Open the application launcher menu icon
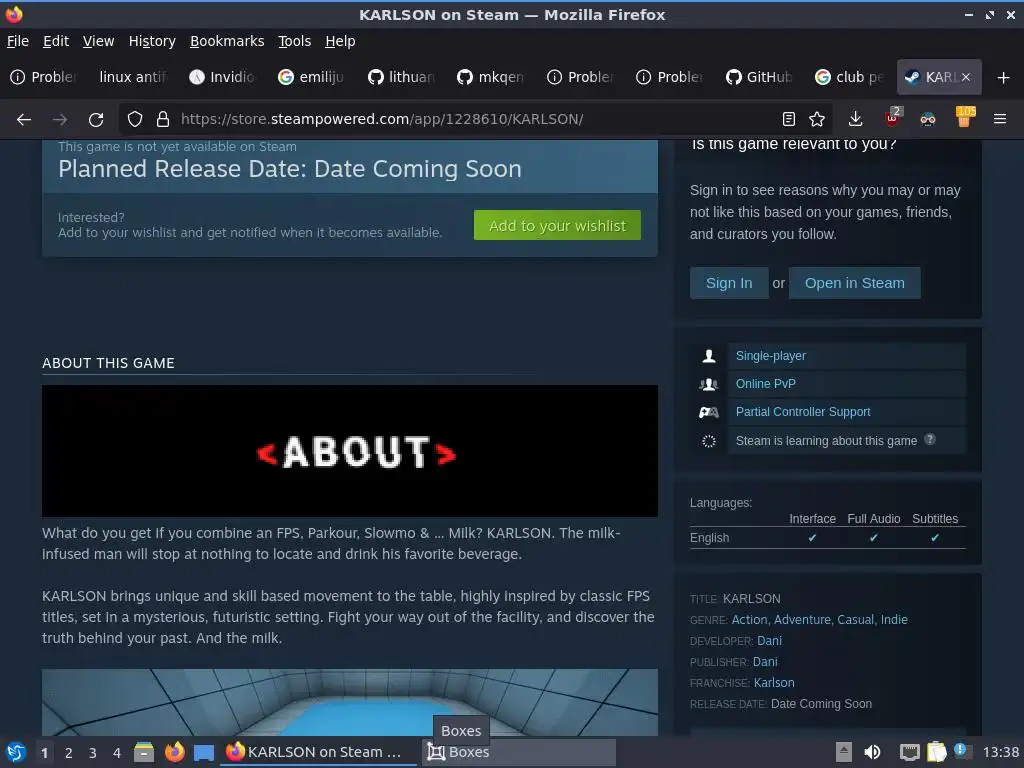 [x=16, y=752]
